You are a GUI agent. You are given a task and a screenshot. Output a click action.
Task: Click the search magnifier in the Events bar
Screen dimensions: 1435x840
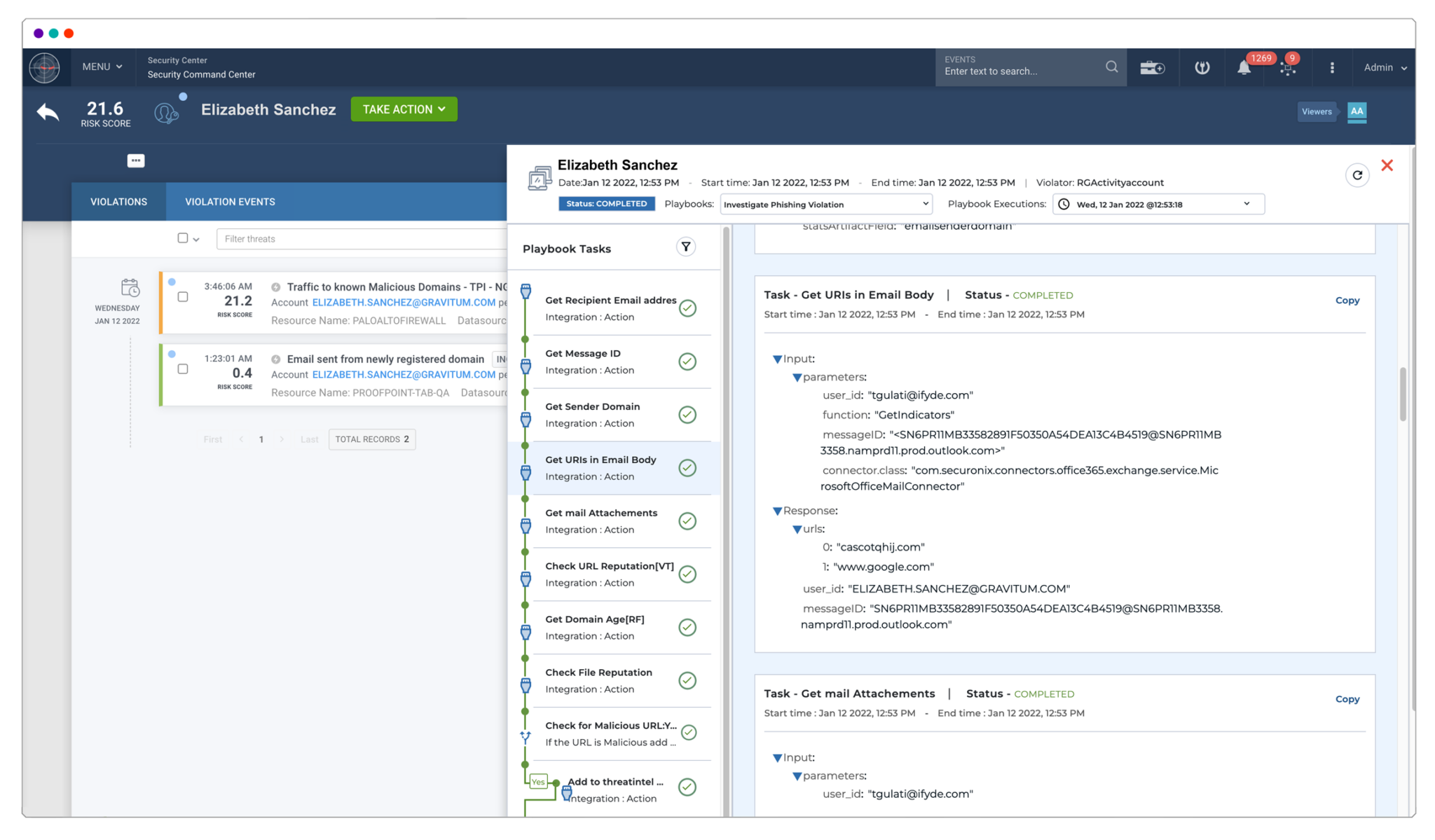coord(1111,66)
